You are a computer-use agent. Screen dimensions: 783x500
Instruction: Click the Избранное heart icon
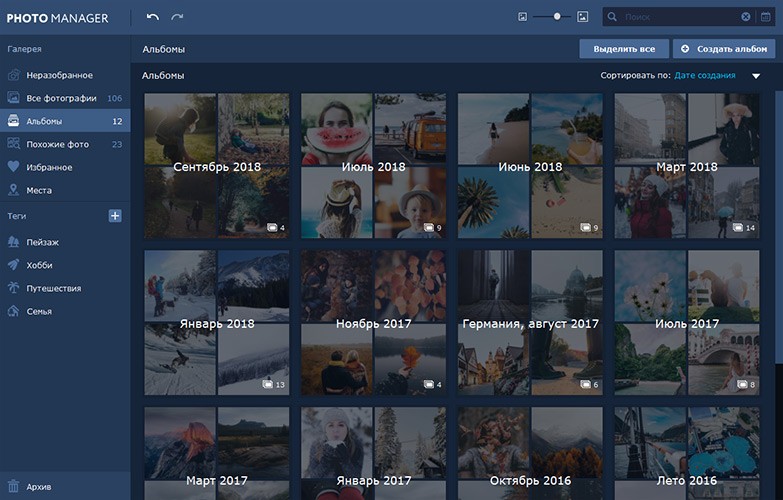[x=13, y=166]
